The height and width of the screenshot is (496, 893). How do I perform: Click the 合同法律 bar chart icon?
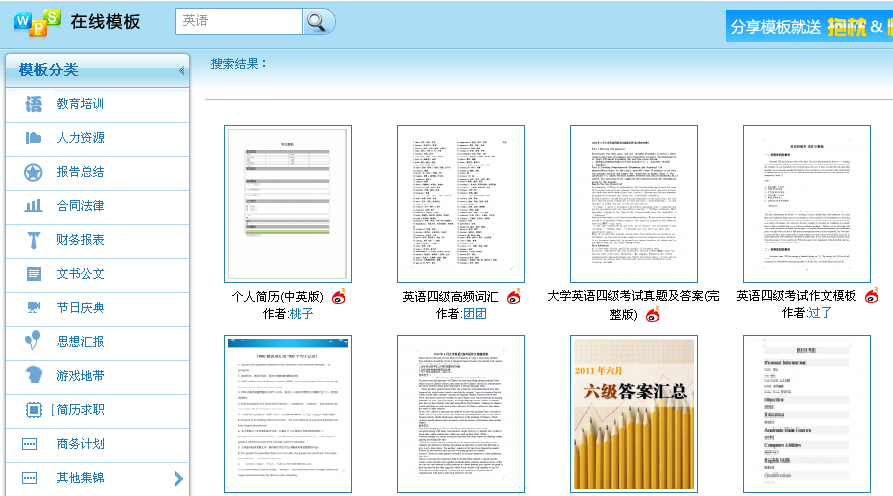click(x=34, y=206)
